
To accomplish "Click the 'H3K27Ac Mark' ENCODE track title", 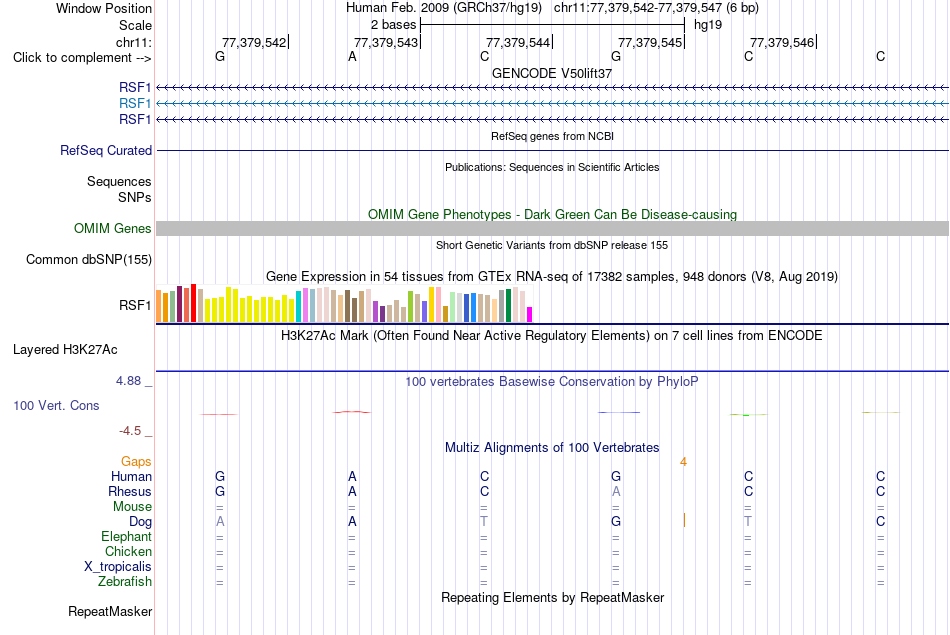I will 552,336.
